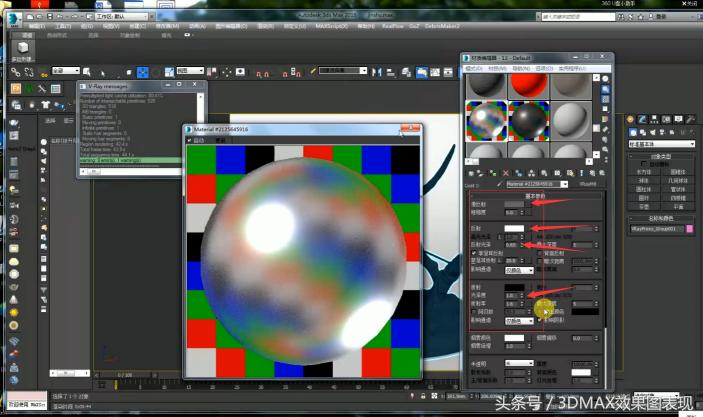Open the named selection sets dropdown
Viewport: 703px width, 417px height.
[x=343, y=71]
